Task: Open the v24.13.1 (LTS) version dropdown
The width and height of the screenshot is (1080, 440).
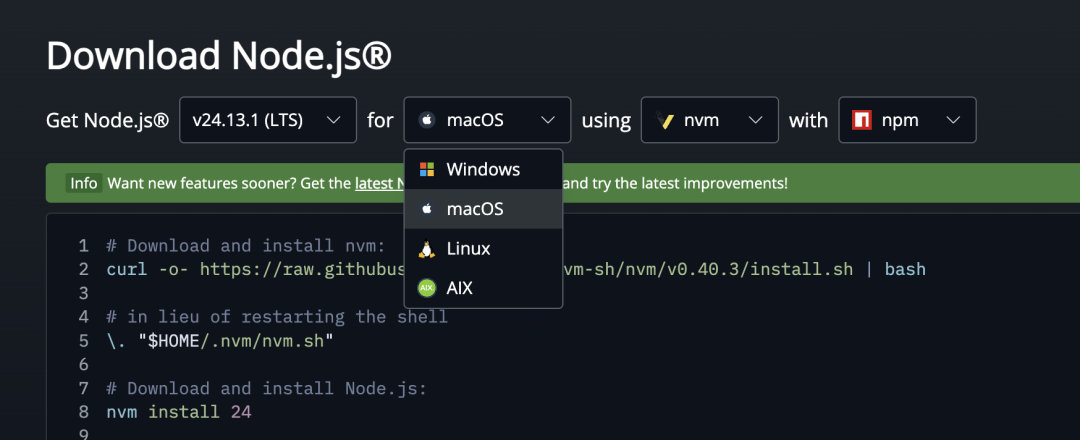Action: 267,120
